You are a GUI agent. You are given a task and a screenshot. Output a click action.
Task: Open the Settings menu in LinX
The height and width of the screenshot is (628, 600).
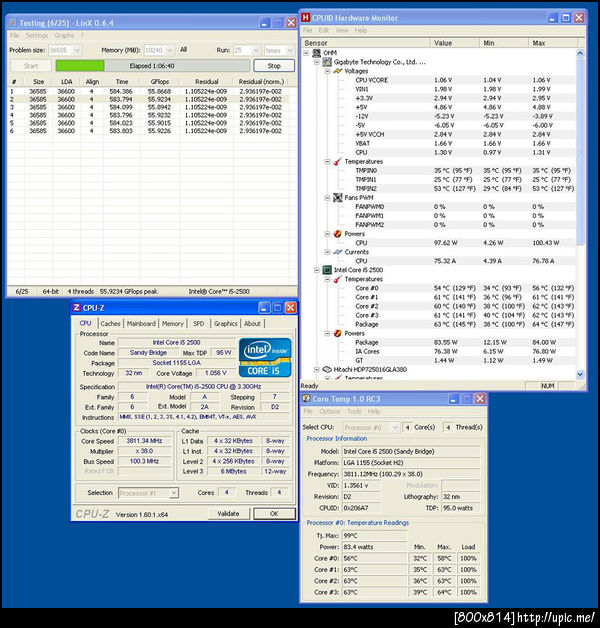point(37,35)
